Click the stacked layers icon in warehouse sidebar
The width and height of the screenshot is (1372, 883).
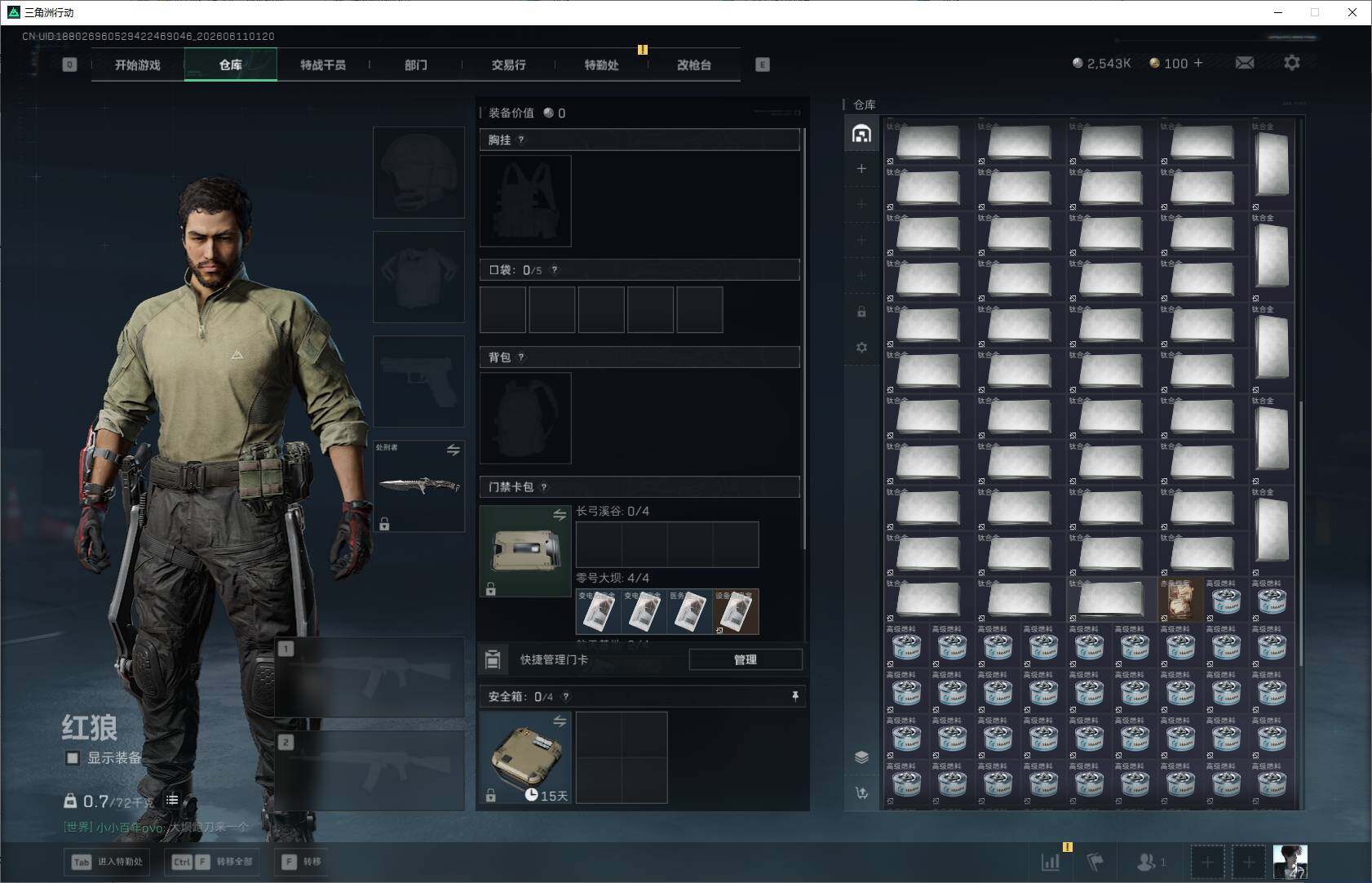coord(861,757)
